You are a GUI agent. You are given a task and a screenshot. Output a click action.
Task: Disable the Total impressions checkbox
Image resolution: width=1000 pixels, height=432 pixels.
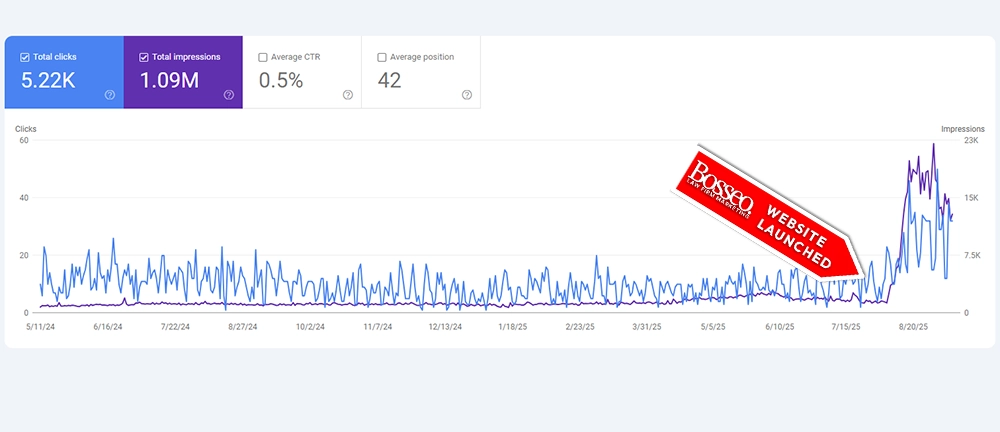[x=146, y=57]
